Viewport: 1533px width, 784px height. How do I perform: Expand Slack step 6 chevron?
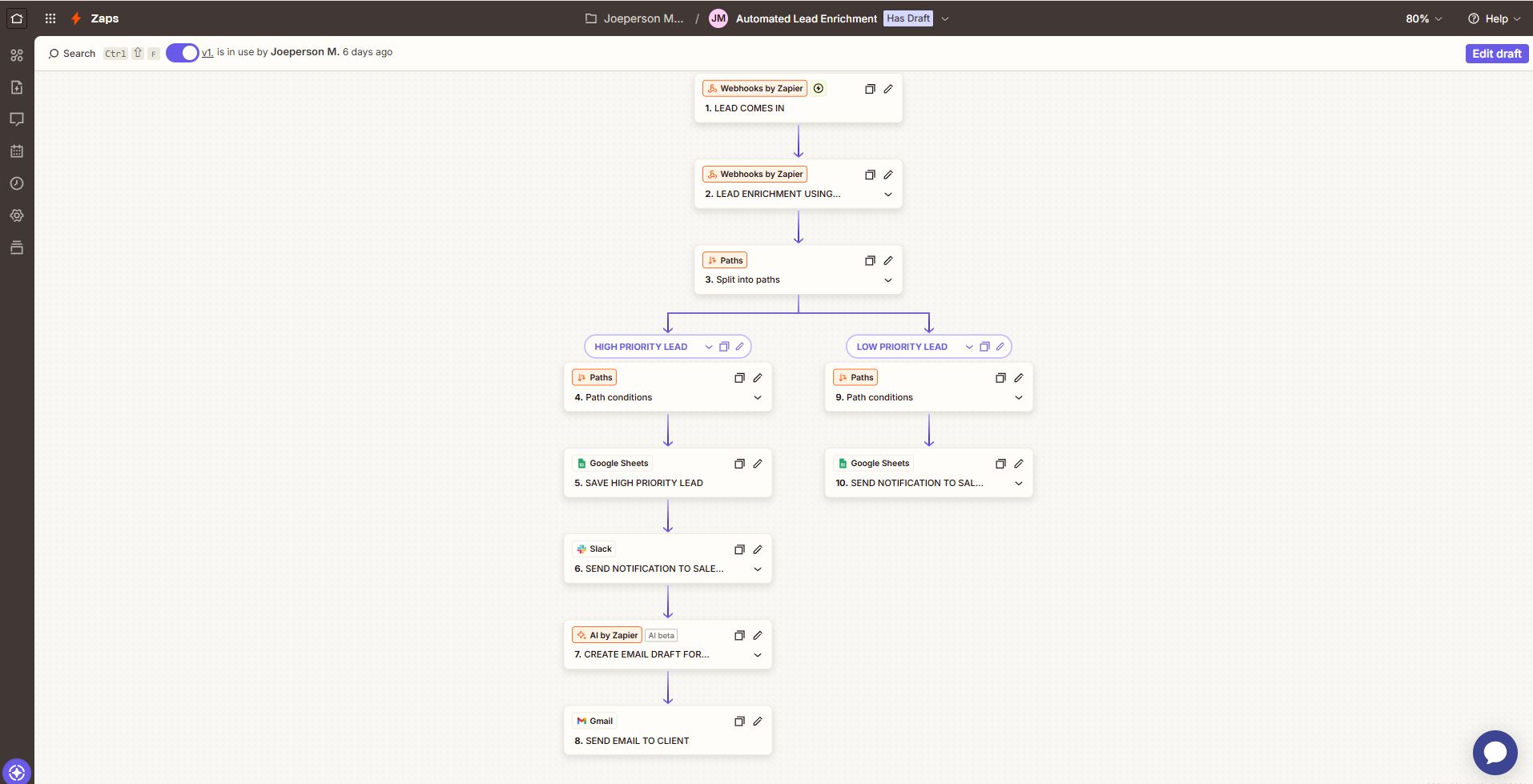pos(758,569)
